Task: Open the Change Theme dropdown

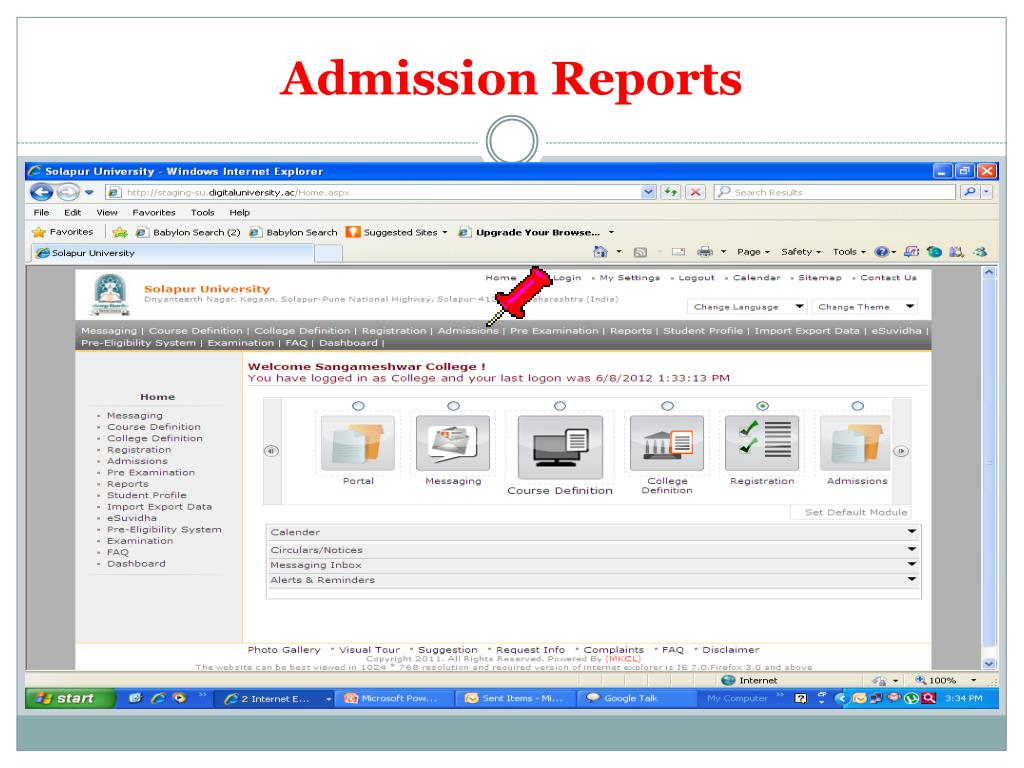Action: click(x=865, y=306)
